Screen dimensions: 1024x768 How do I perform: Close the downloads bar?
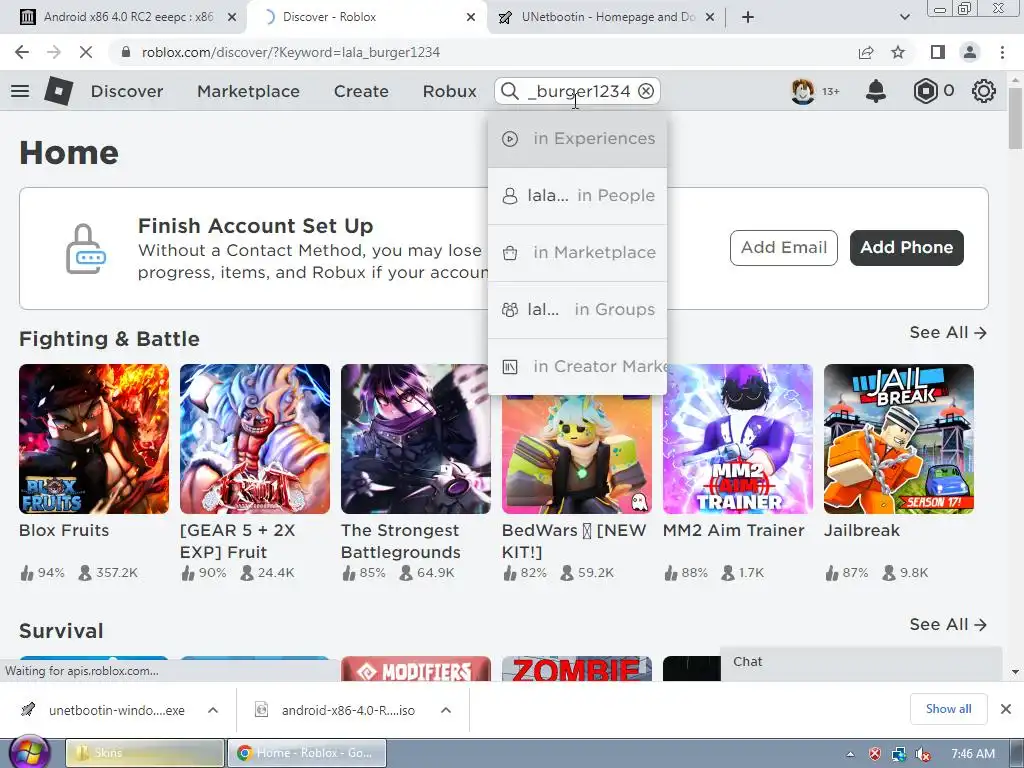click(x=1006, y=709)
